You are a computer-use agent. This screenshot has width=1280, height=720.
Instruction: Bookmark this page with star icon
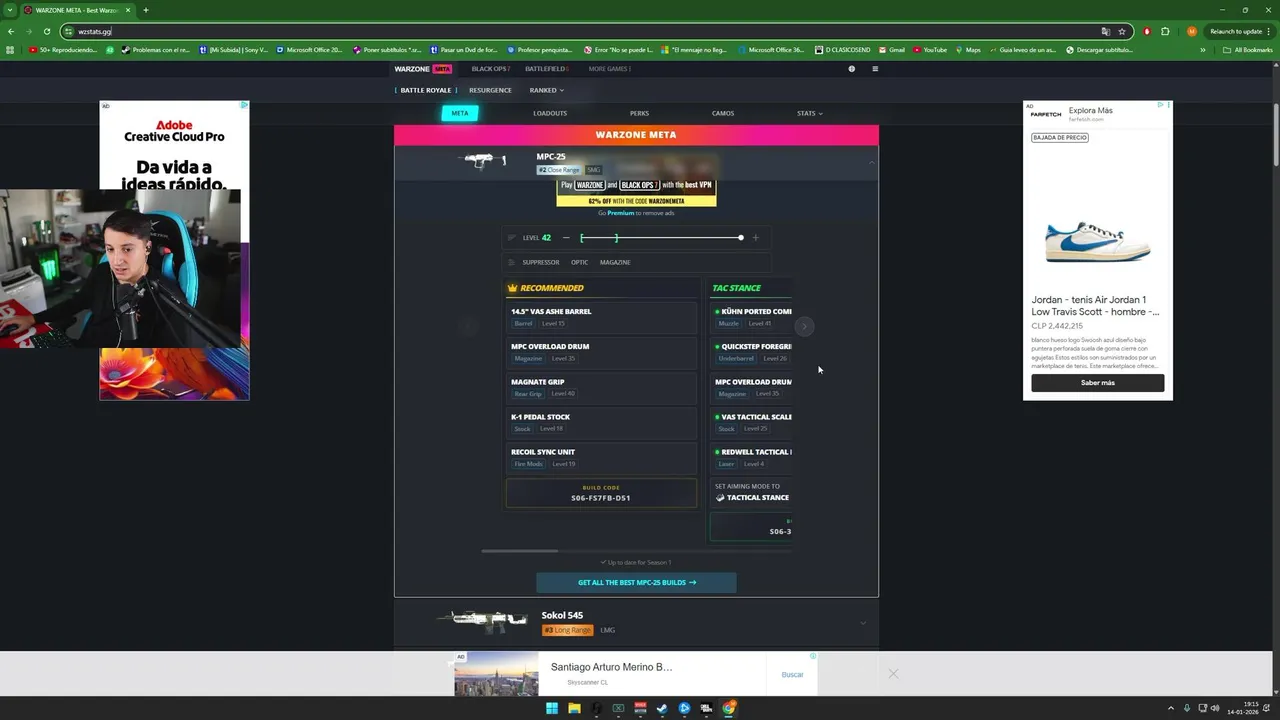pyautogui.click(x=1122, y=31)
